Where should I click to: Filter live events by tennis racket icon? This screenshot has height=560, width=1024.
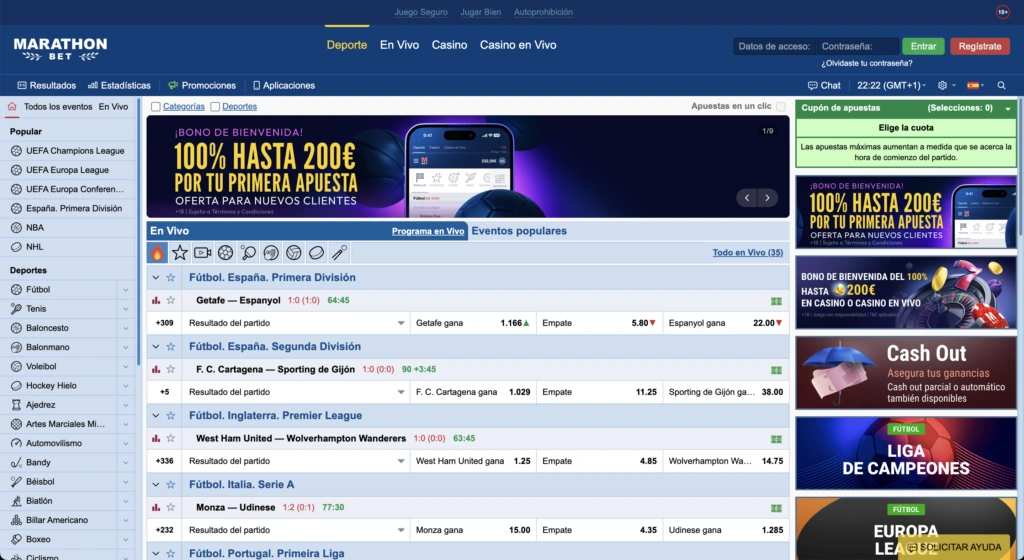point(248,253)
